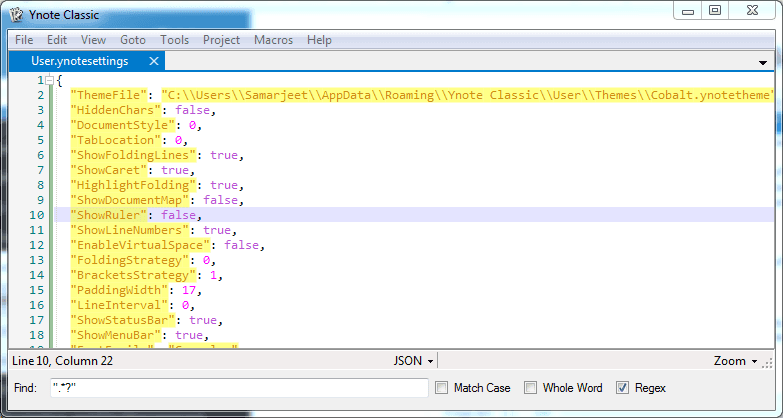Open the View menu
The width and height of the screenshot is (783, 418).
point(93,40)
